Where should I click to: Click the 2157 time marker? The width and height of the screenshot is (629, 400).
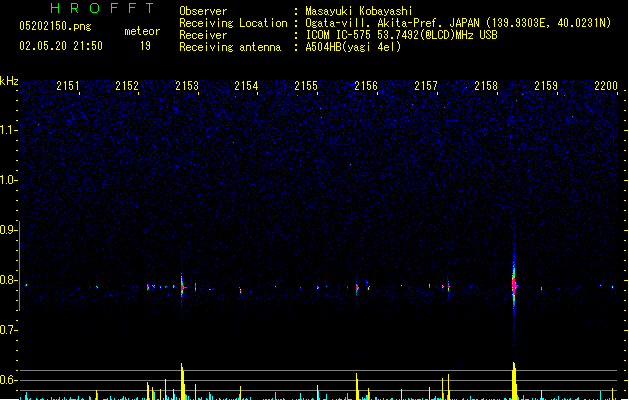(426, 86)
